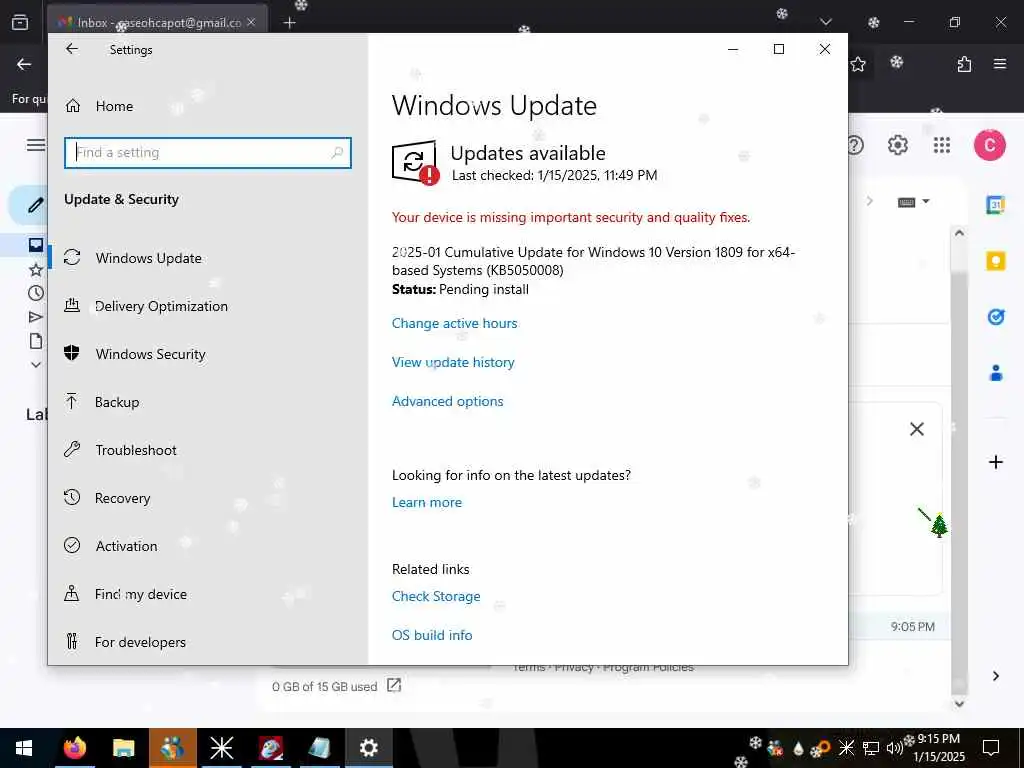This screenshot has width=1024, height=768.
Task: Open Firefox extensions puzzle icon
Action: click(964, 64)
